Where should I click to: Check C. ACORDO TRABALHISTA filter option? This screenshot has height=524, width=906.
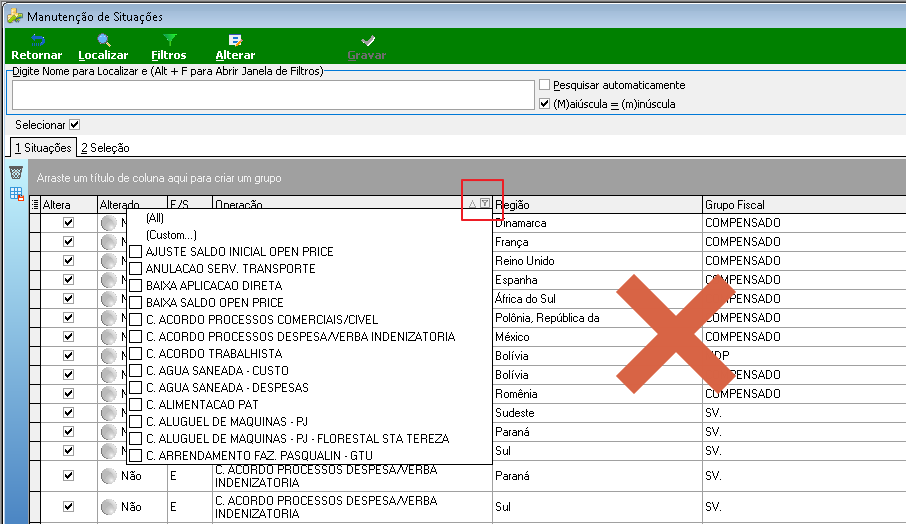point(136,354)
